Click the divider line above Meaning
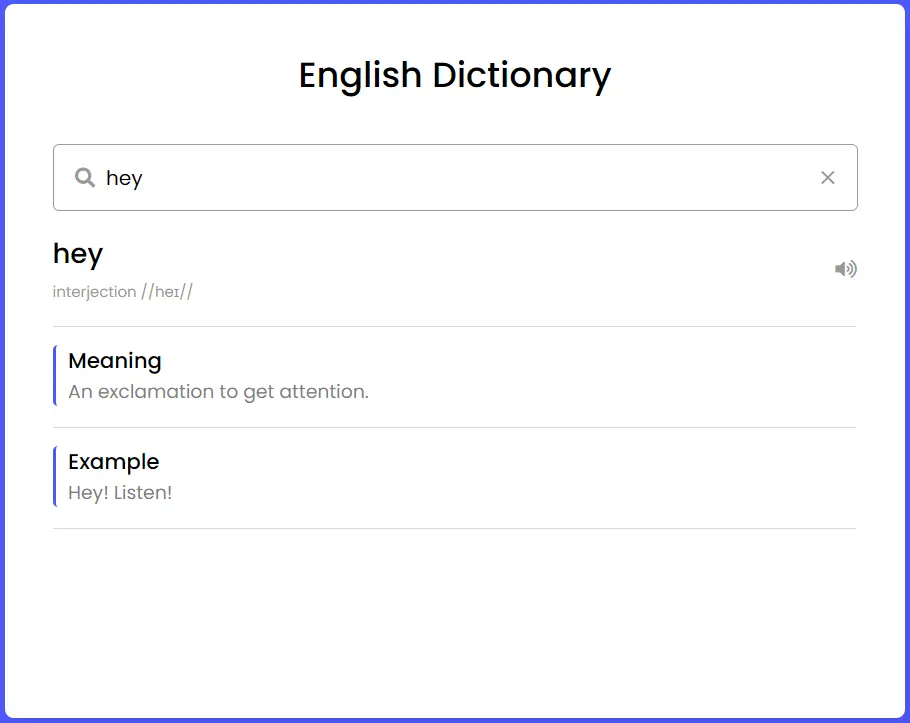This screenshot has height=723, width=910. pos(455,326)
